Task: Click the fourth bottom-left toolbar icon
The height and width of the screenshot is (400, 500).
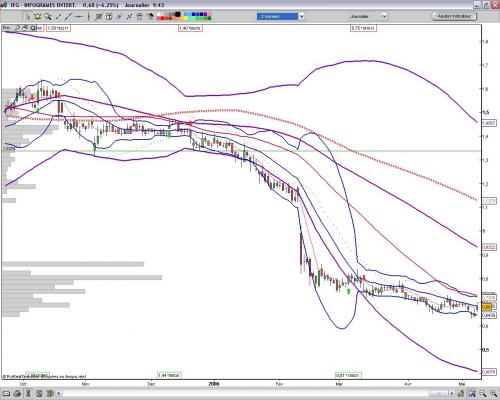Action: click(39, 394)
